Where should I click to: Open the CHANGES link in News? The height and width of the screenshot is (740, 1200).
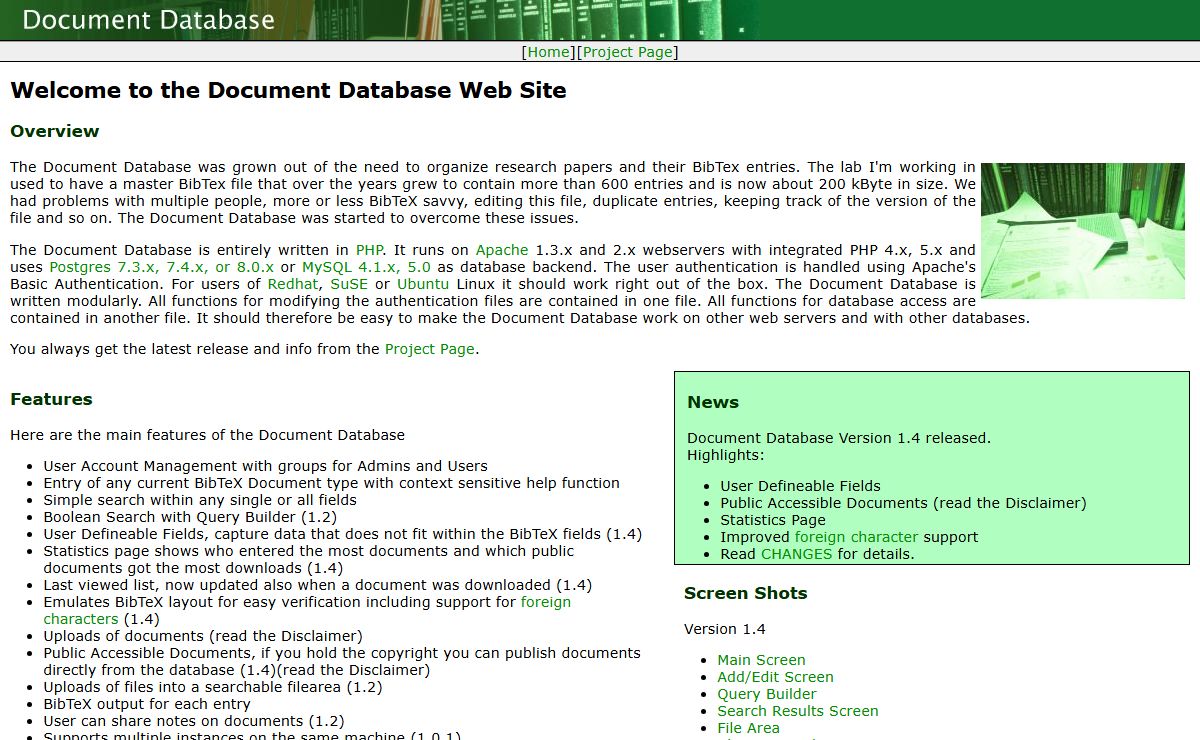[796, 554]
